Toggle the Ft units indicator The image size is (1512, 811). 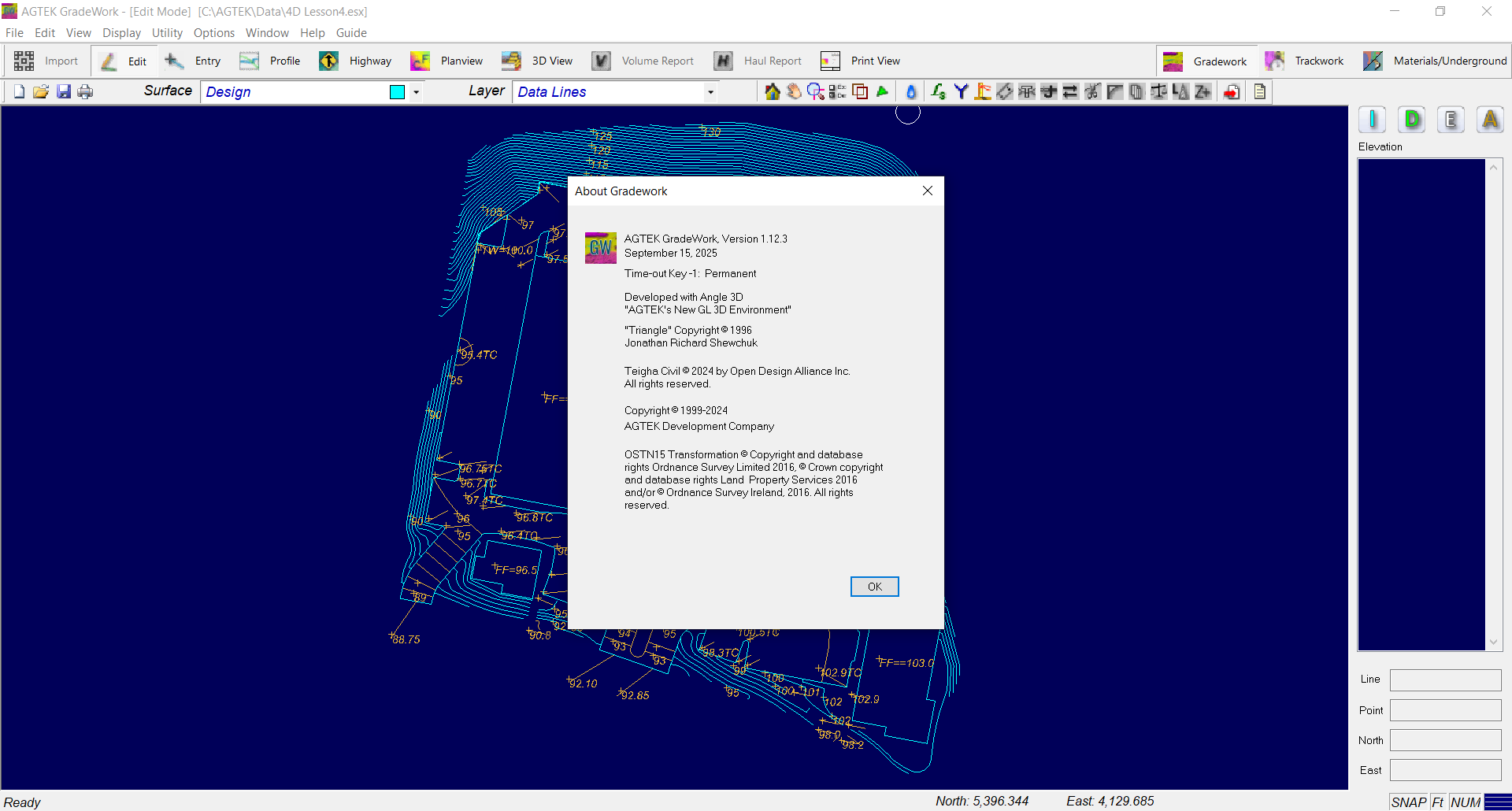tap(1437, 802)
